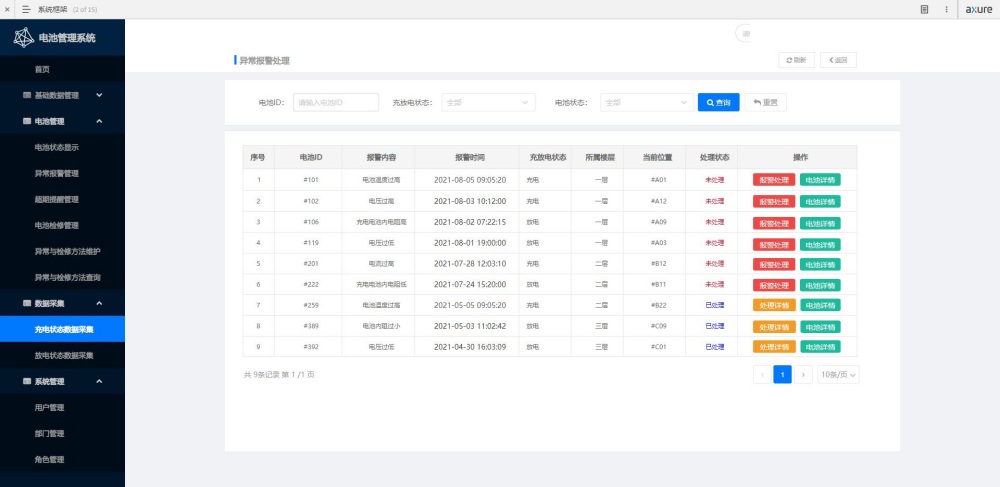Open the three-dot more options menu

coord(946,10)
